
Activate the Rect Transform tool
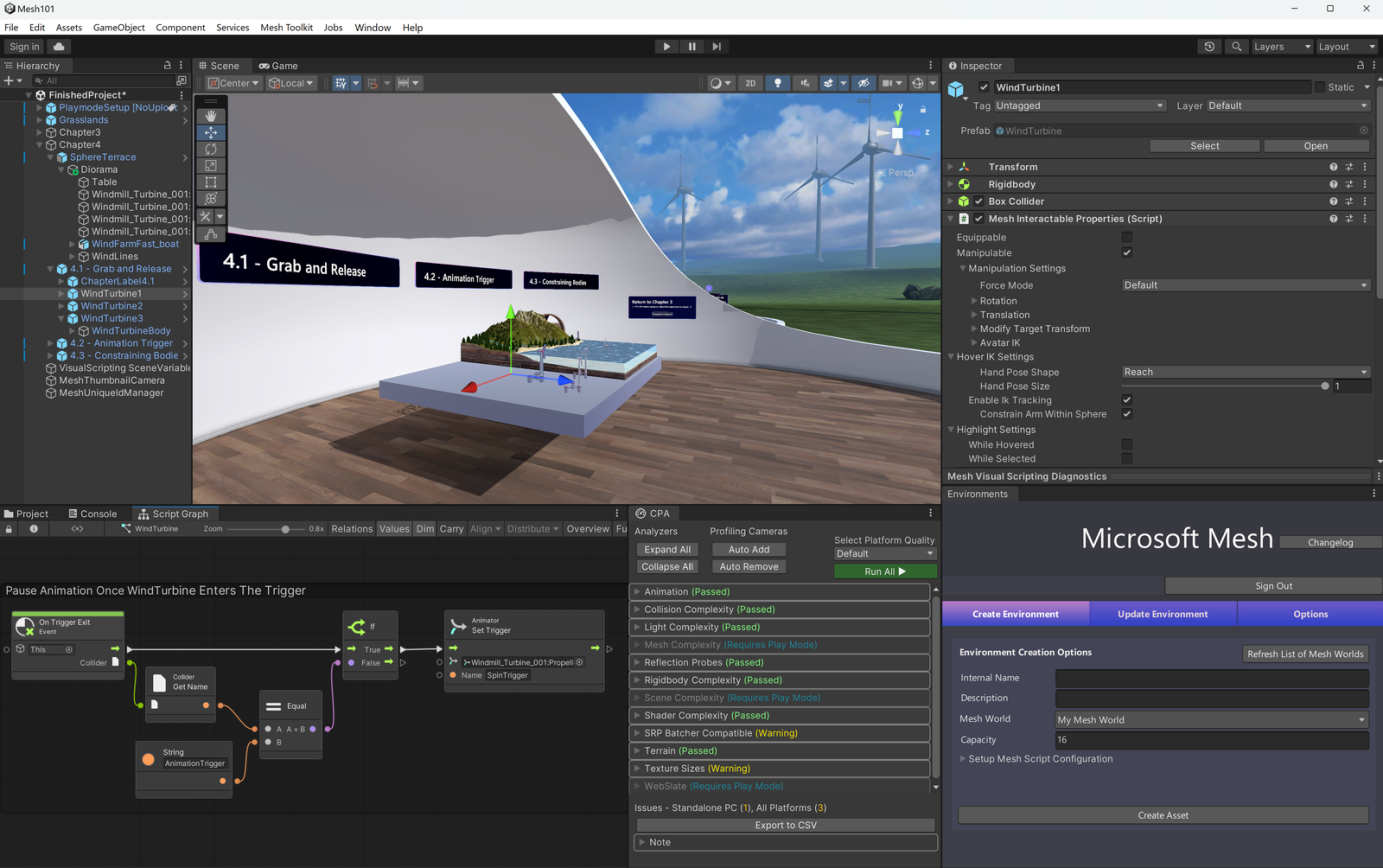211,181
